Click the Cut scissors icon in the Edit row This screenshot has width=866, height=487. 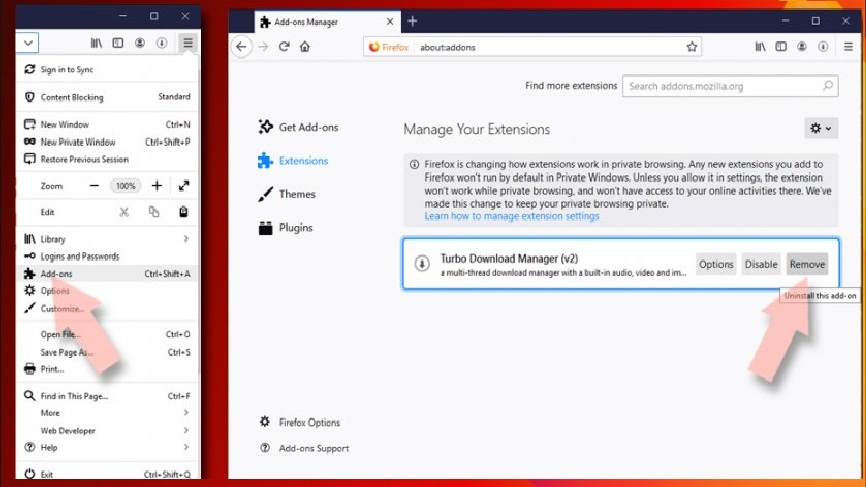tap(124, 212)
